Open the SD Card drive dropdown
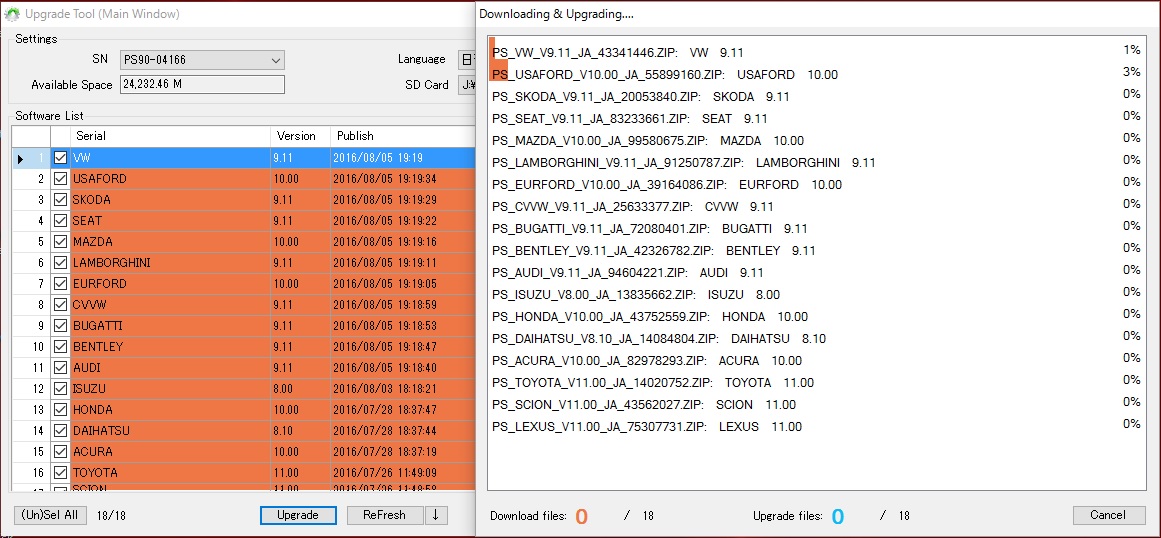 pos(466,85)
